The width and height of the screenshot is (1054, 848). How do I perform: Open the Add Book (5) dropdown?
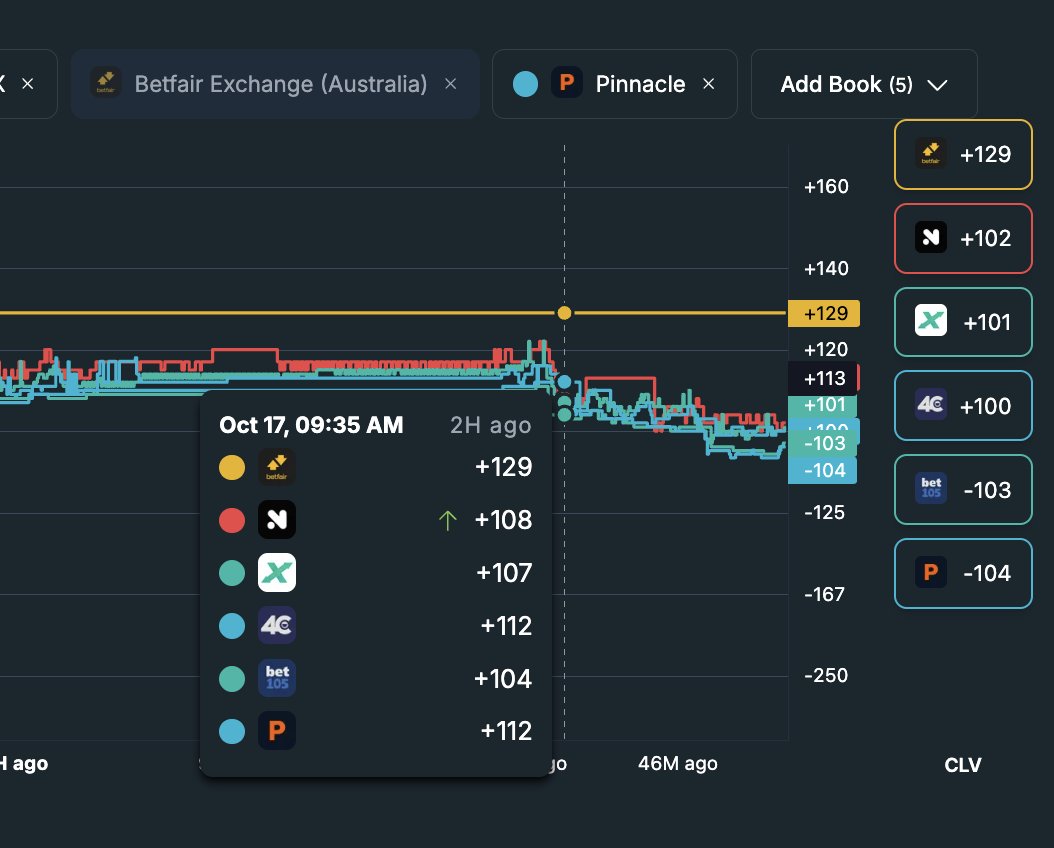864,84
